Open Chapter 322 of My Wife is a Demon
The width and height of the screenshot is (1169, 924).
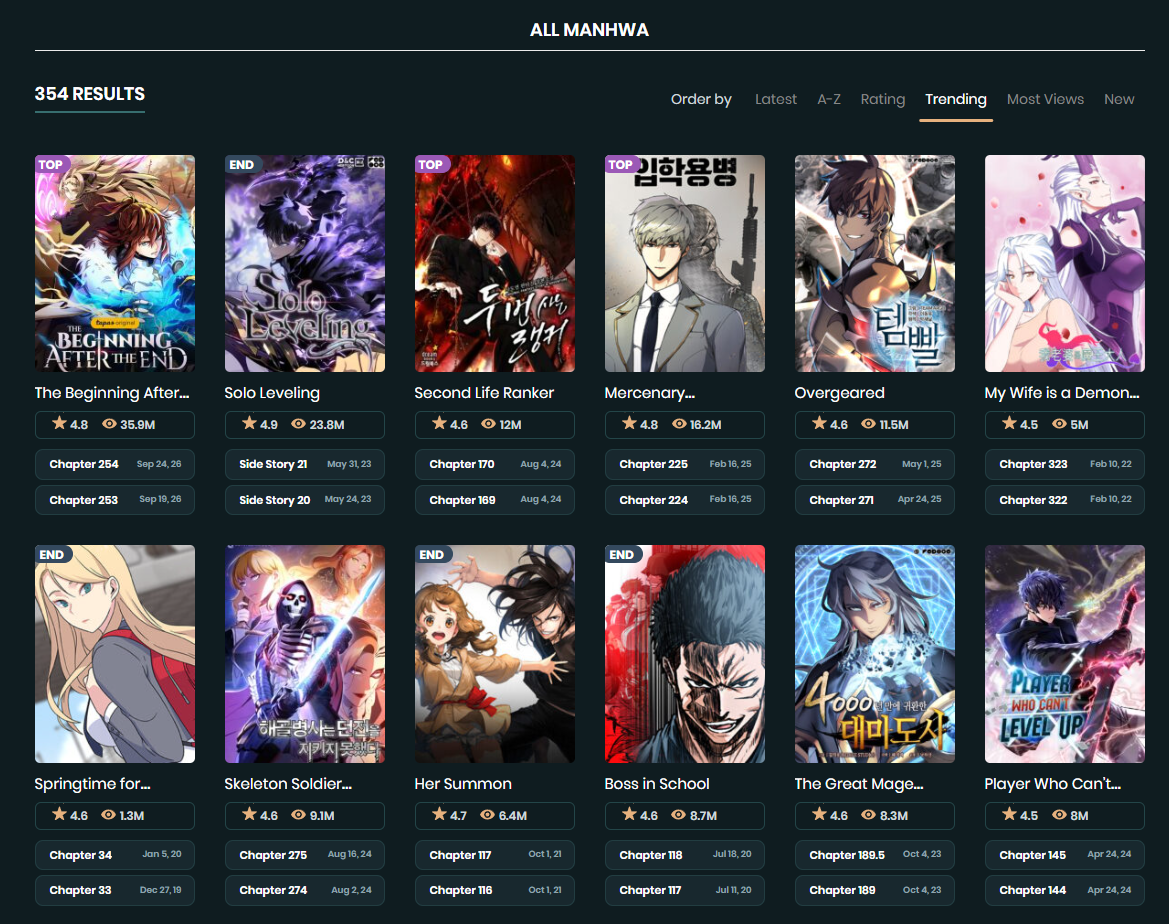point(1065,500)
